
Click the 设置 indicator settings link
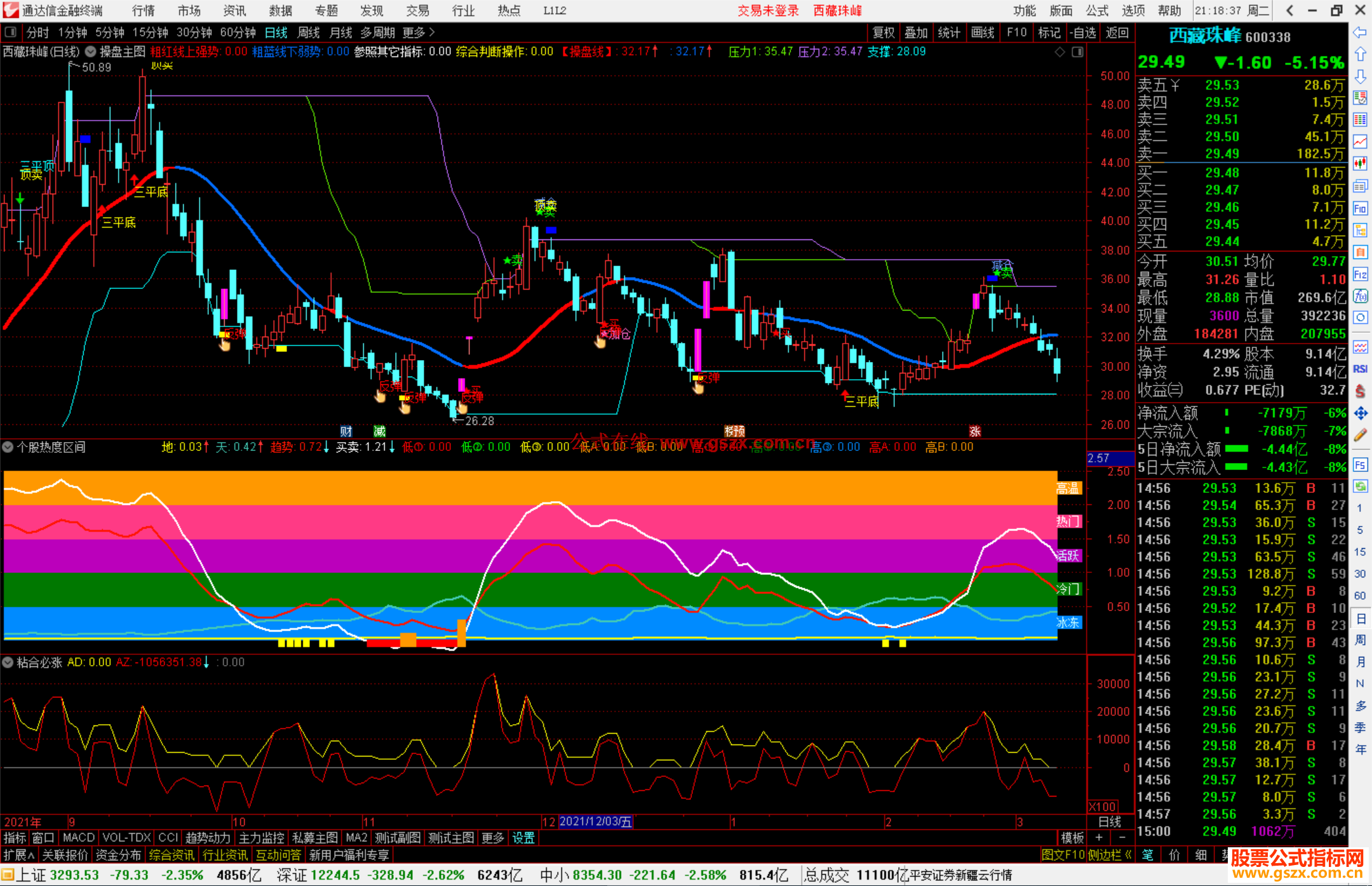pos(523,838)
